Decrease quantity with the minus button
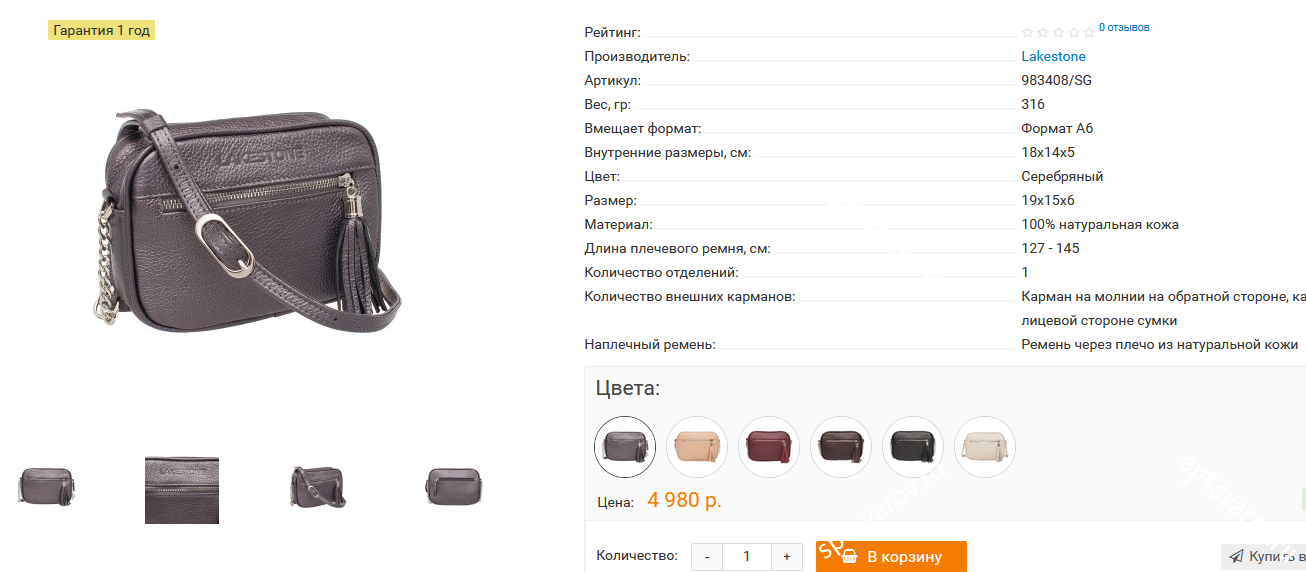 707,557
